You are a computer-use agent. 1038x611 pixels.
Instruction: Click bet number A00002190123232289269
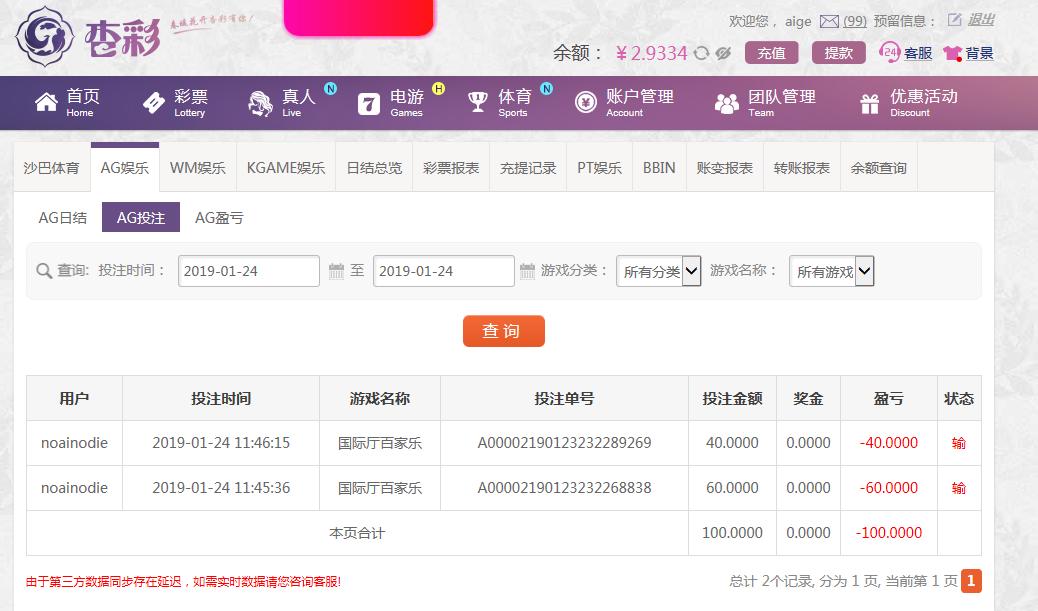coord(564,443)
